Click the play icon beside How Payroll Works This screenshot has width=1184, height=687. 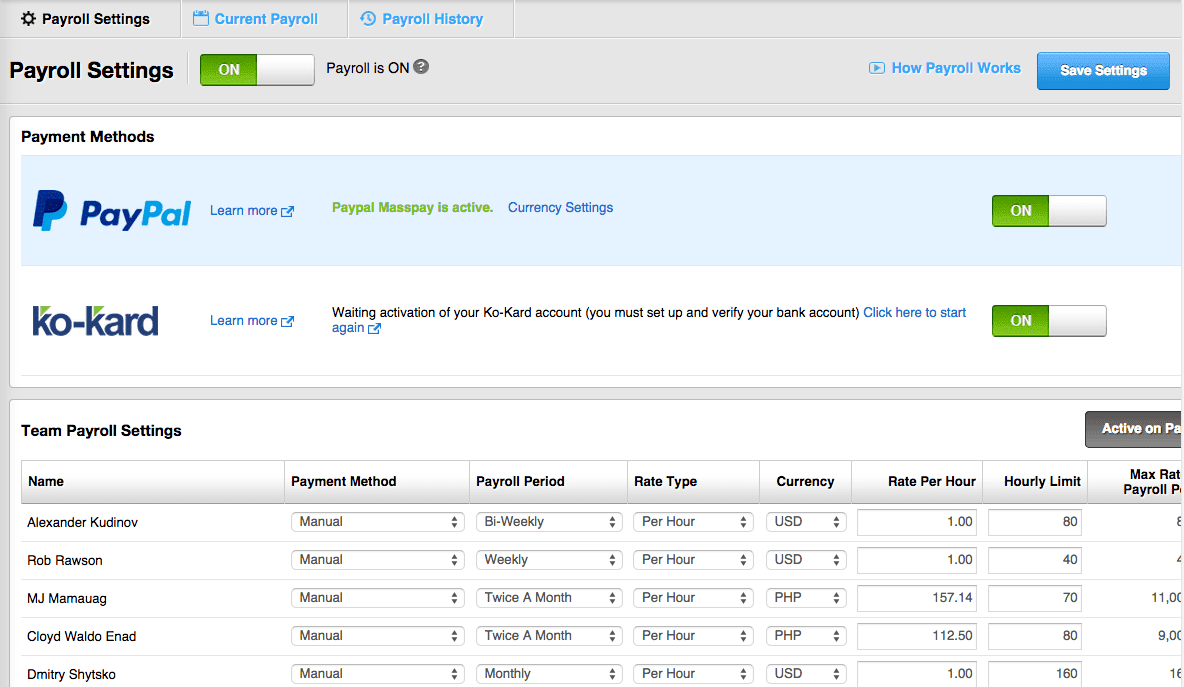click(x=877, y=68)
